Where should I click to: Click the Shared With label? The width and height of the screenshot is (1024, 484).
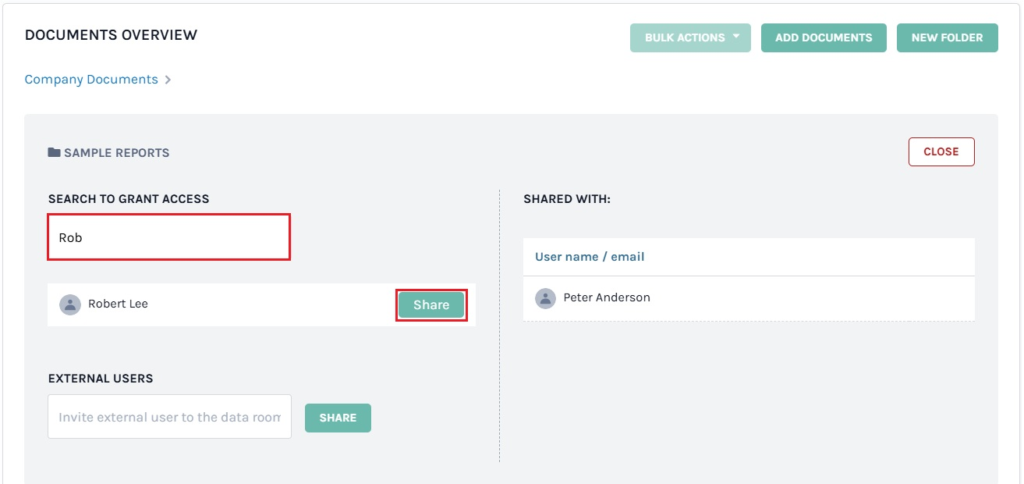[566, 199]
